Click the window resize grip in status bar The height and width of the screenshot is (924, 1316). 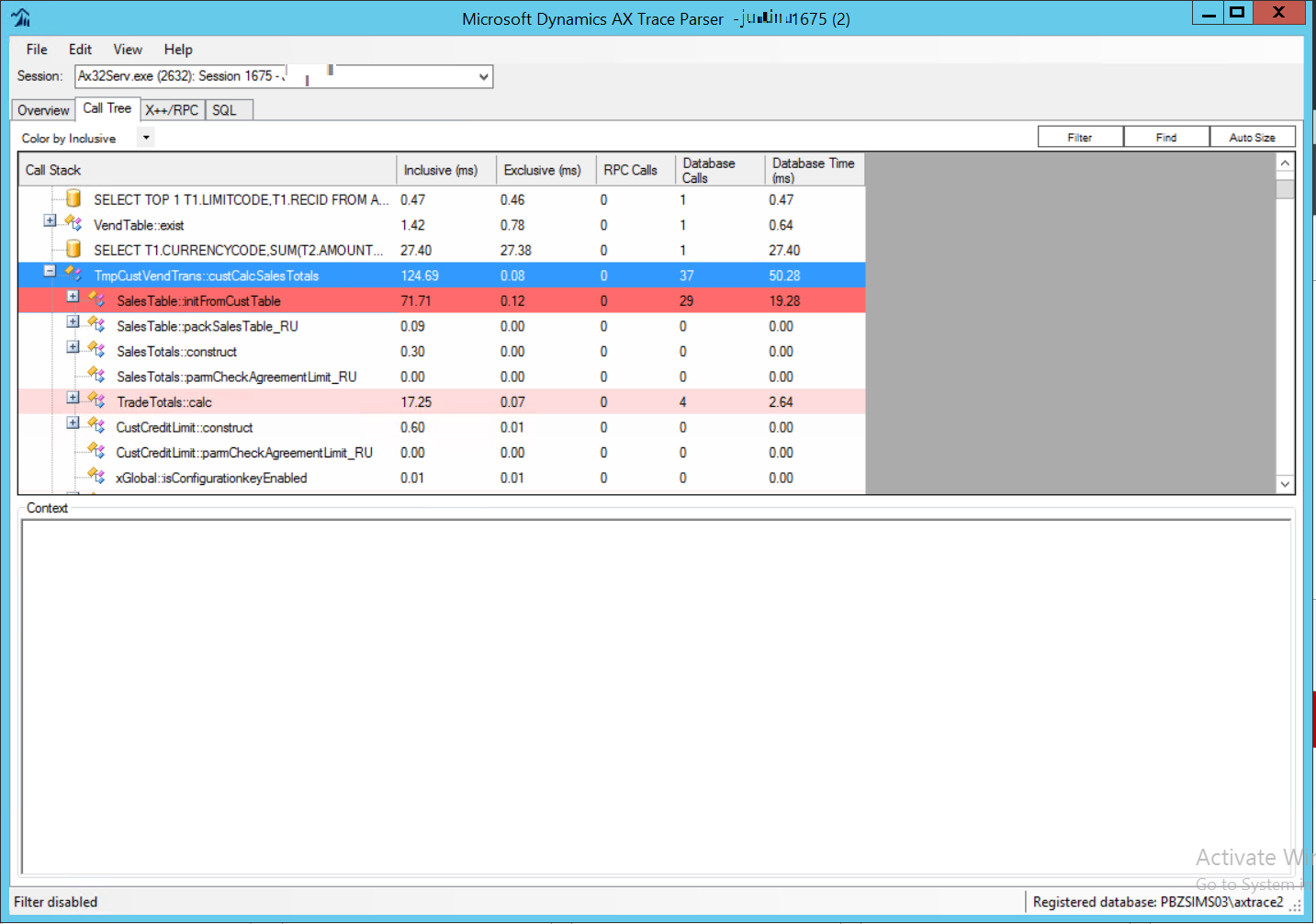(x=1295, y=906)
